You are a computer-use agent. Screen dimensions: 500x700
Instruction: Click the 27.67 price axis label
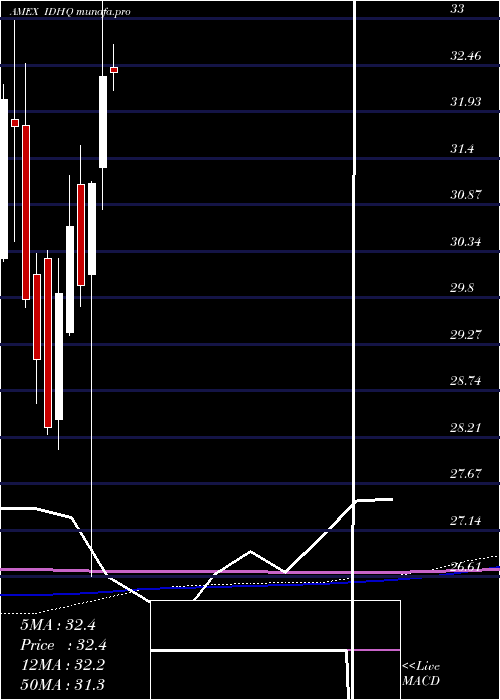(466, 474)
